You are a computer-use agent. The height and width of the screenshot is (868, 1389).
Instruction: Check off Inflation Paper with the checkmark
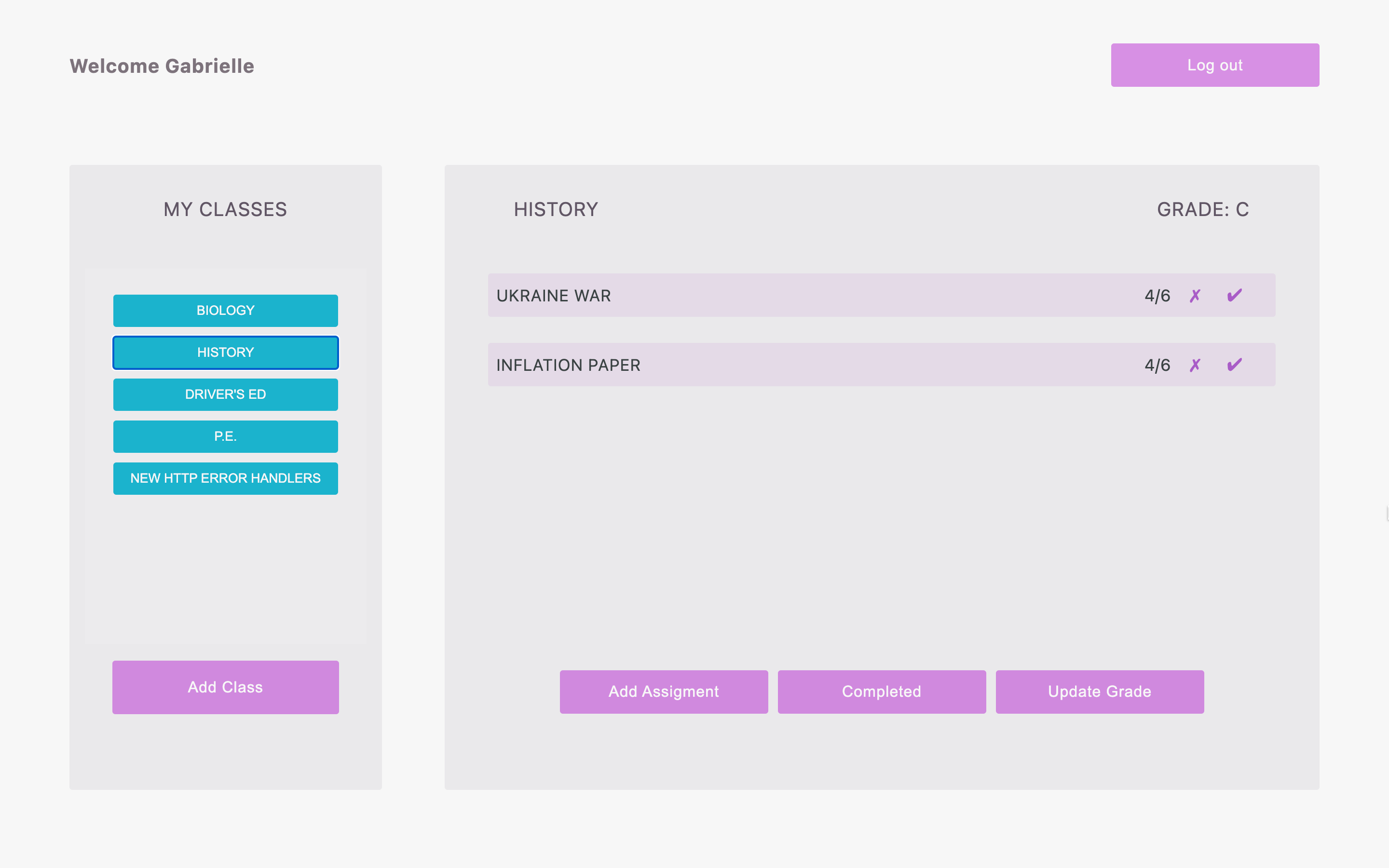coord(1234,365)
